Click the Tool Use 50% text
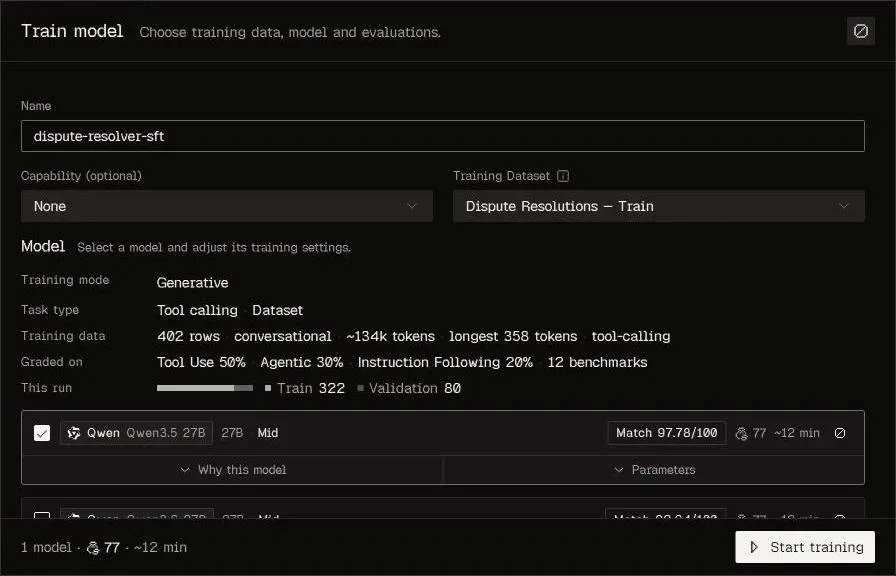Image resolution: width=896 pixels, height=576 pixels. point(201,362)
